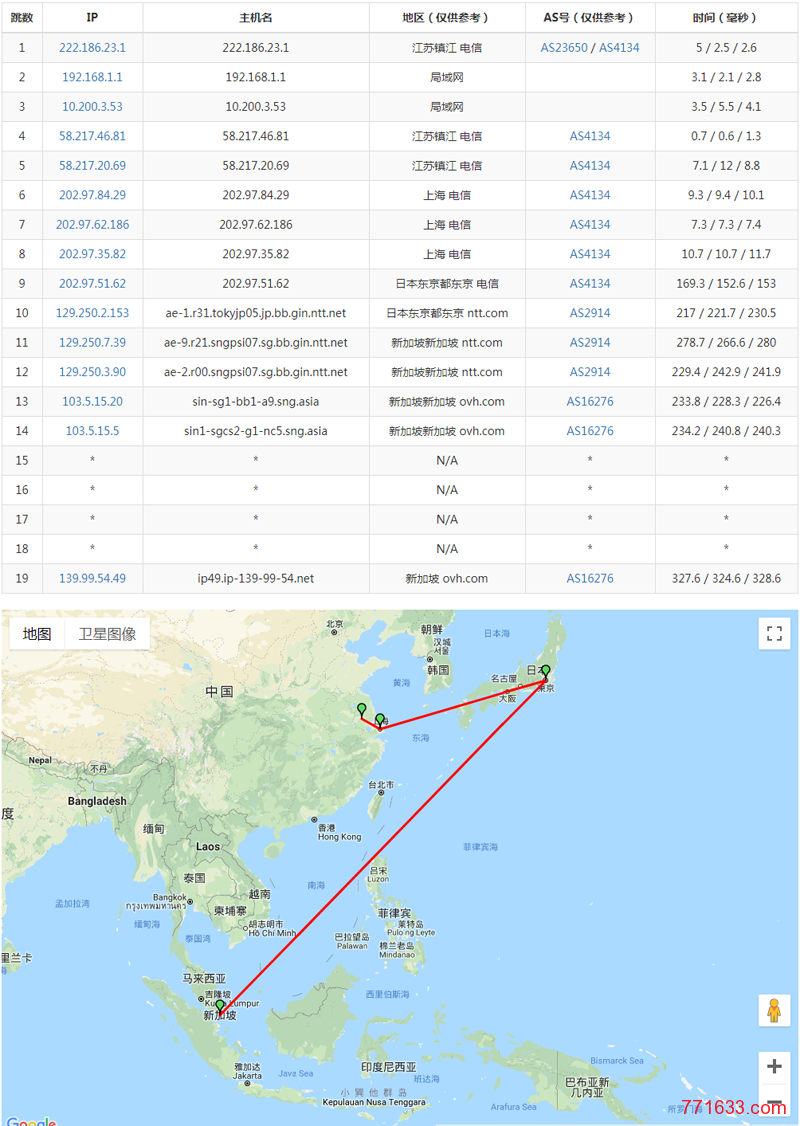Open the AS4134 link in hop 1

619,48
